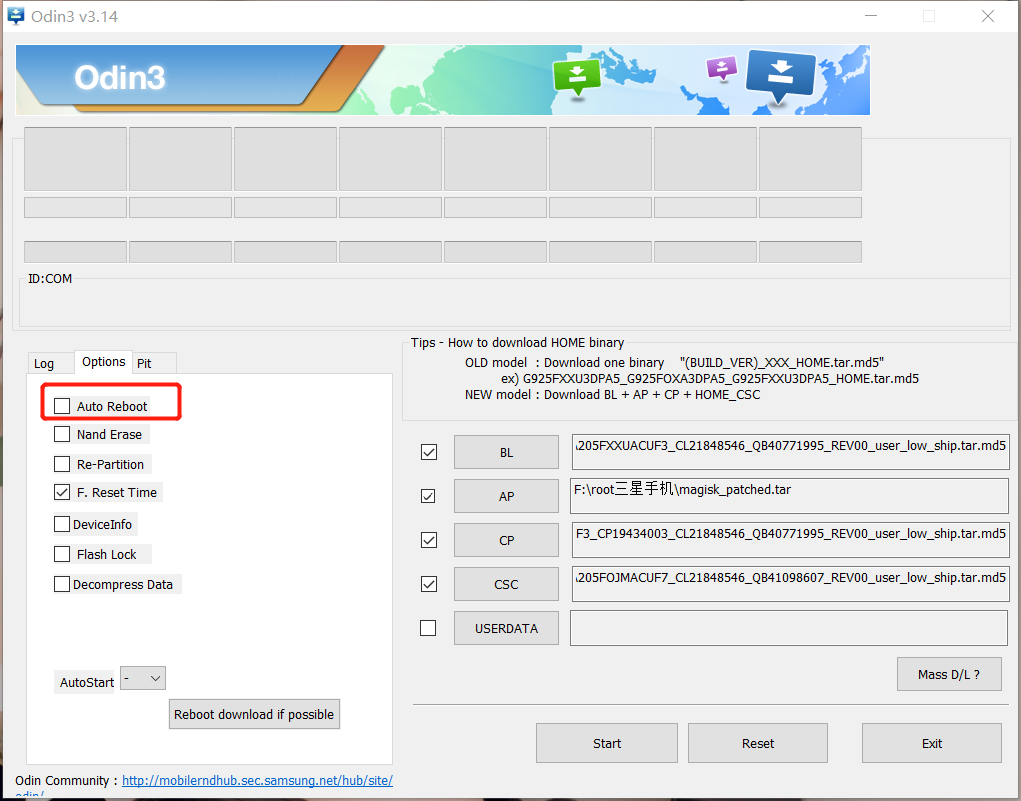The height and width of the screenshot is (801, 1021).
Task: Open the Odin Community samsung.net link
Action: (257, 780)
